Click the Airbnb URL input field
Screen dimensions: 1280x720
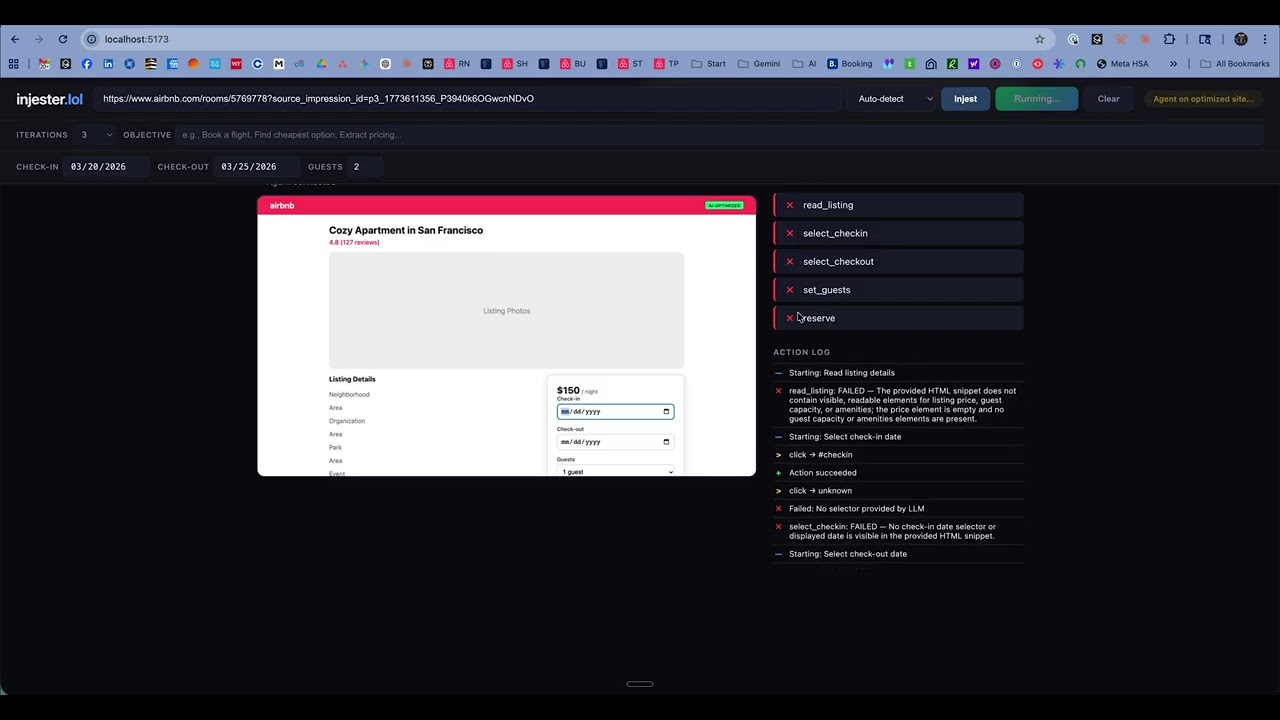pos(468,99)
